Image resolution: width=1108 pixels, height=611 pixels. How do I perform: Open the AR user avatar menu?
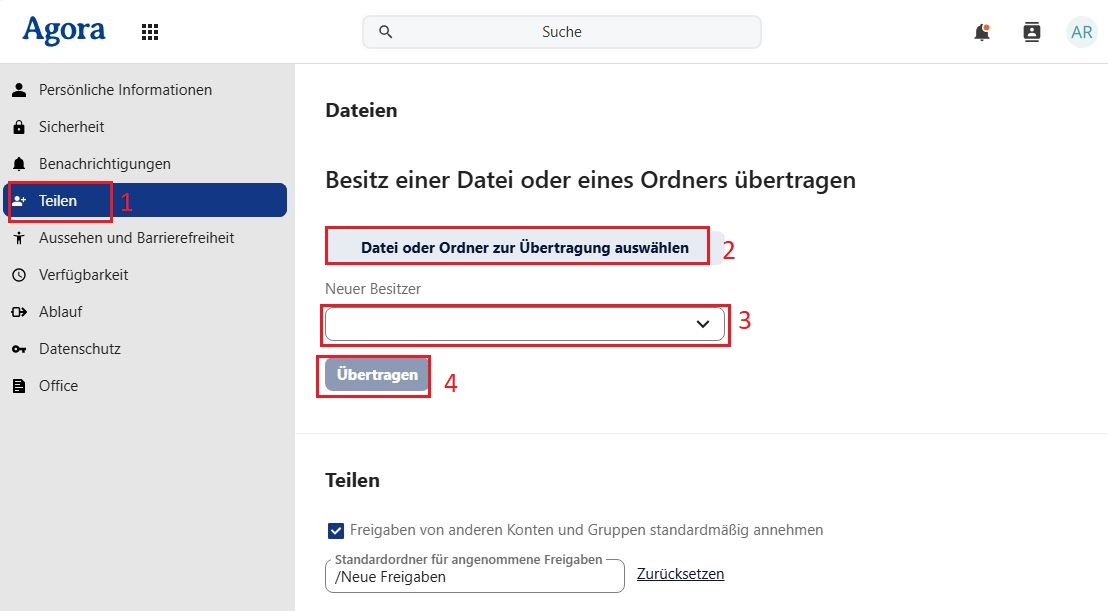pyautogui.click(x=1081, y=32)
